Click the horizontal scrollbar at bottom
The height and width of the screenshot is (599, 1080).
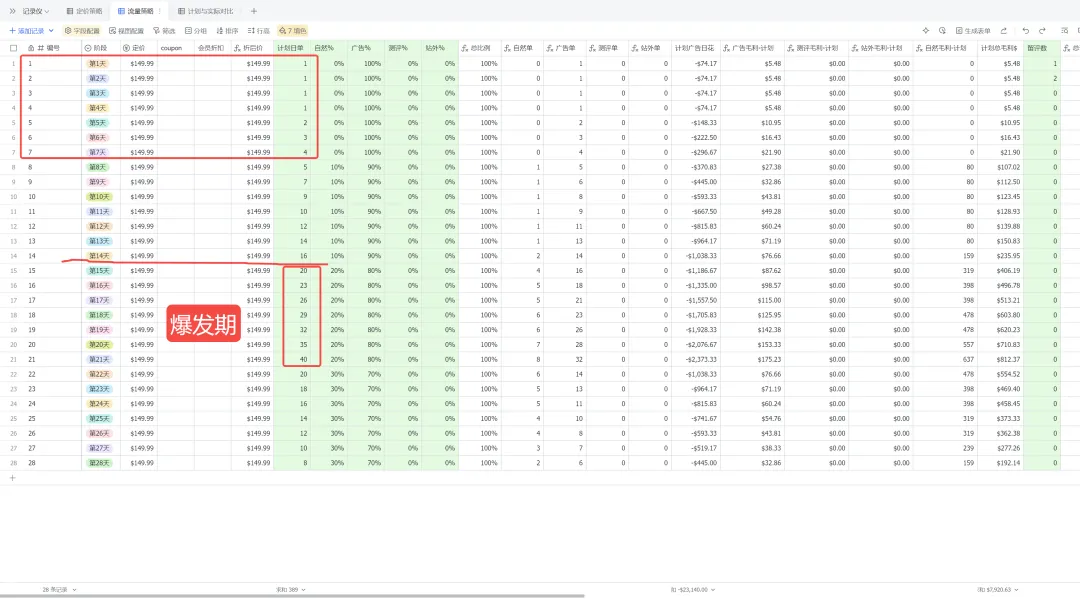pyautogui.click(x=292, y=596)
